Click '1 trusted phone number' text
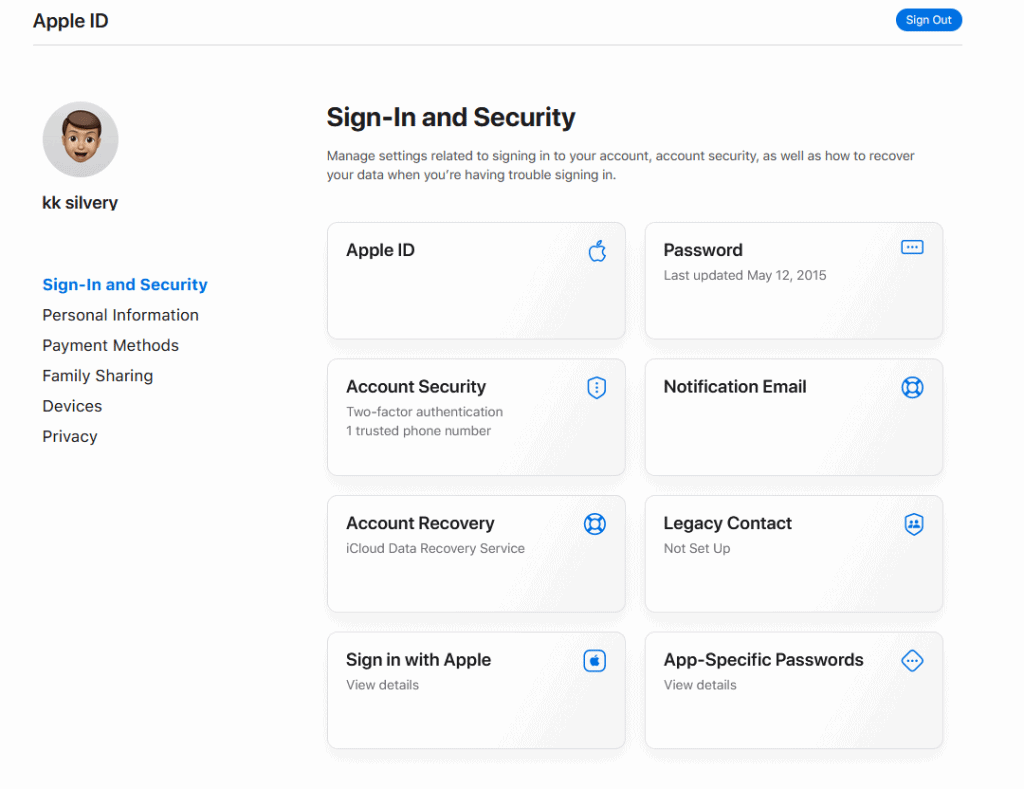This screenshot has width=1024, height=789. 418,430
